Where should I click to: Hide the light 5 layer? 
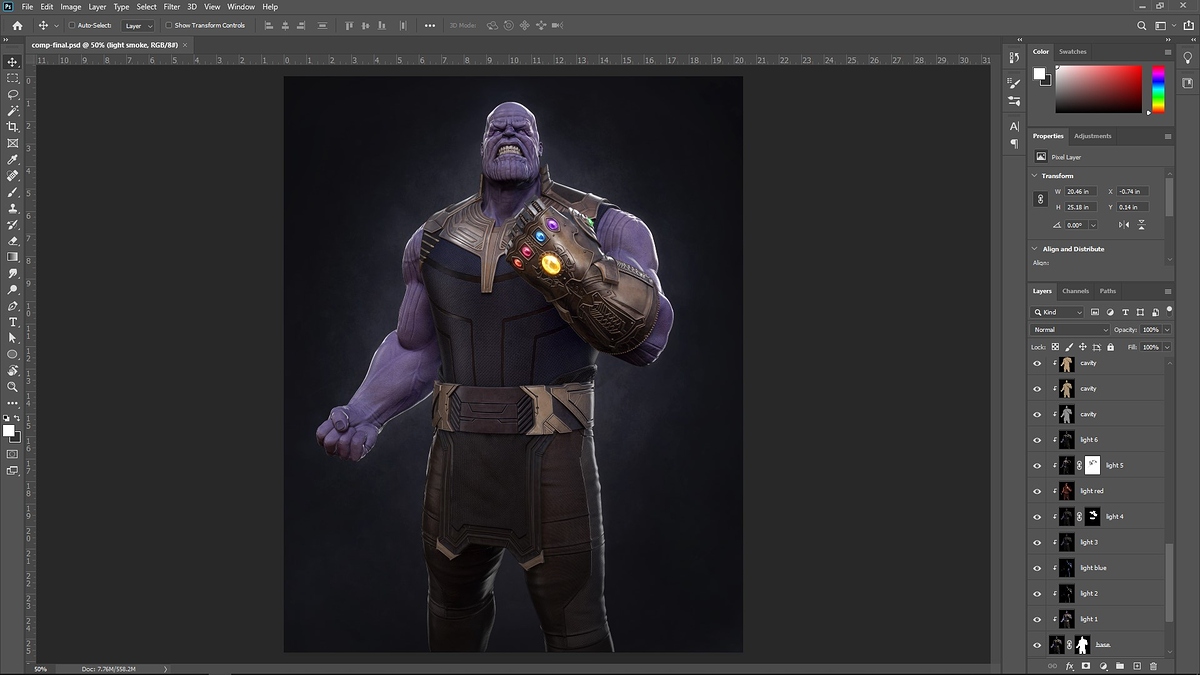point(1037,465)
